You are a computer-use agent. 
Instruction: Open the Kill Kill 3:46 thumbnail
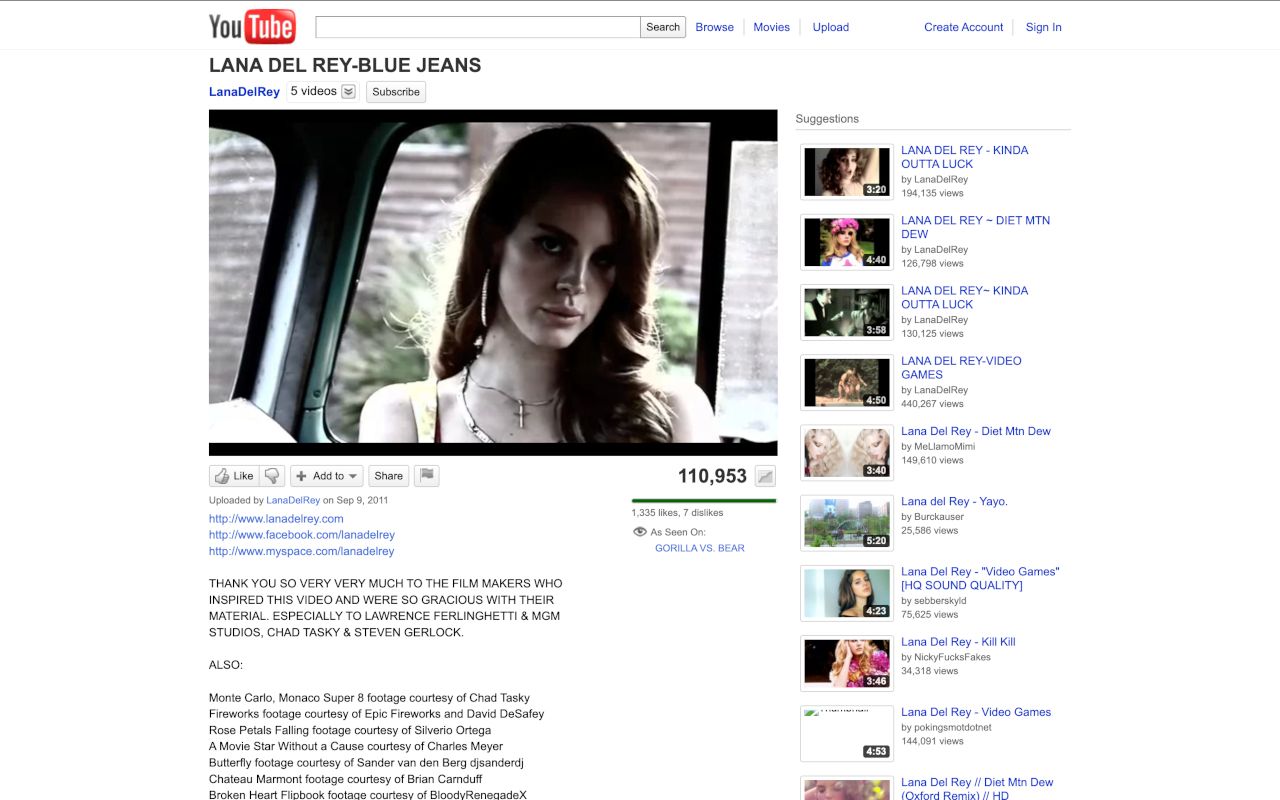[x=847, y=663]
